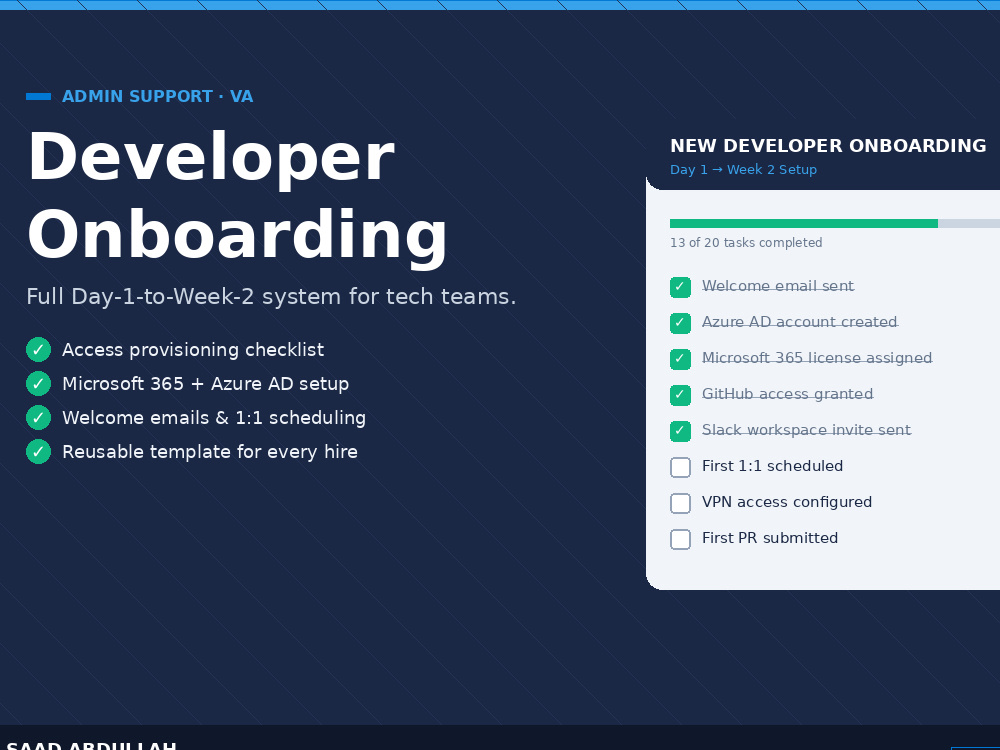This screenshot has width=1000, height=750.
Task: Click the green tick beside Welcome emails & 1:1 scheduling
Action: (x=38, y=418)
